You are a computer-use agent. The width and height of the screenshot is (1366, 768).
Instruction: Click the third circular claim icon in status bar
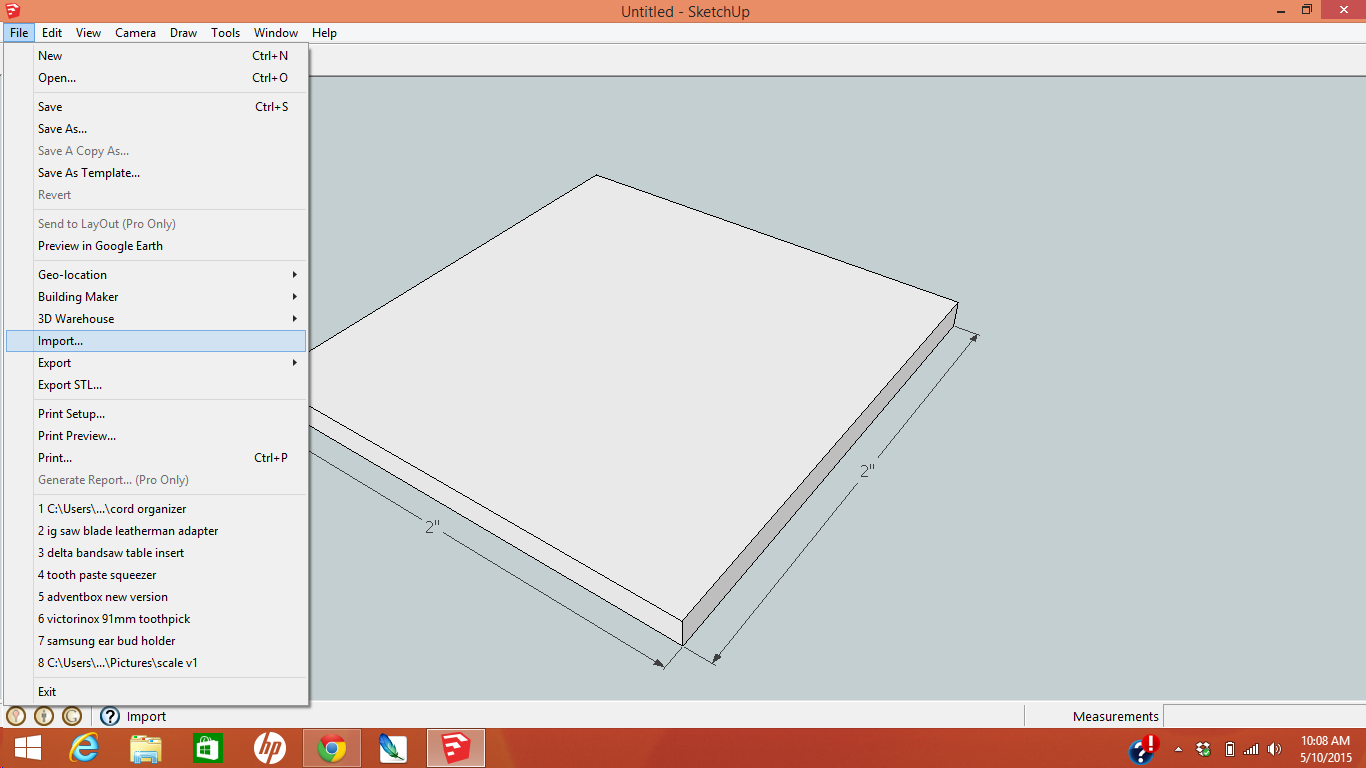coord(71,716)
